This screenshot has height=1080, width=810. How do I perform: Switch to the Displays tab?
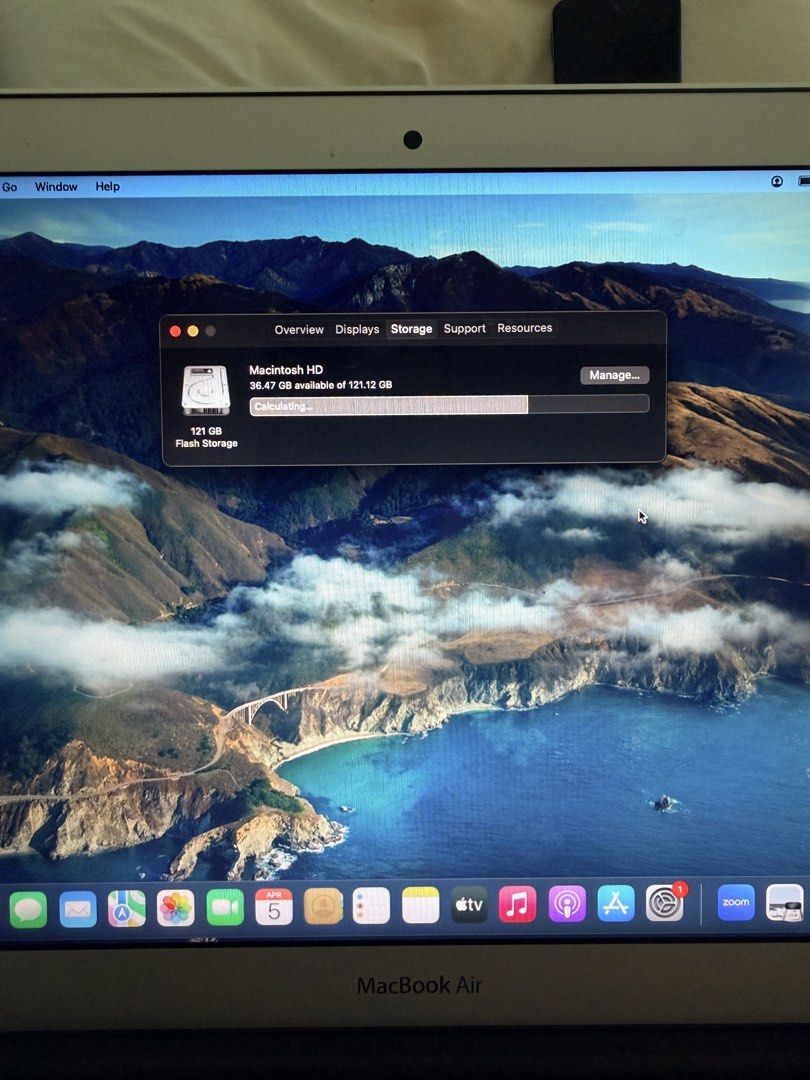tap(357, 329)
